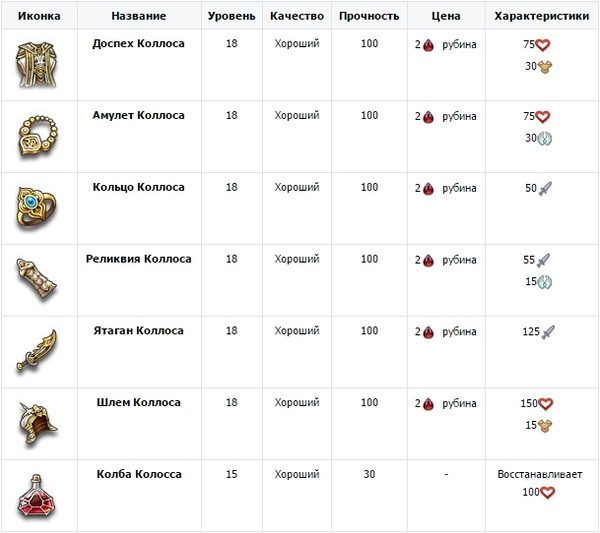Click the armor stat icon beside 30 in Доспех row
The width and height of the screenshot is (600, 533).
(x=545, y=67)
